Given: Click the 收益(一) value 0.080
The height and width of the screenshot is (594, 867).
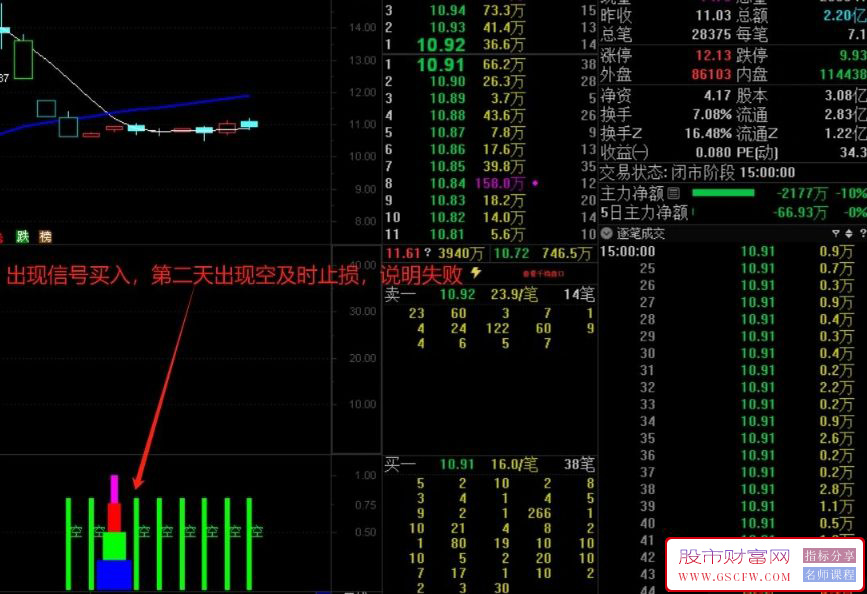Looking at the screenshot, I should point(713,152).
